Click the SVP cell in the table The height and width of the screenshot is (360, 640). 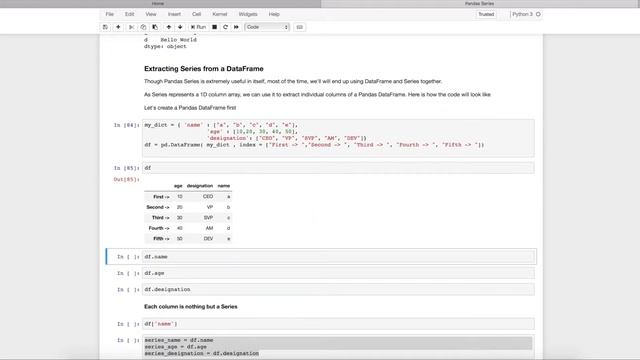click(x=208, y=218)
